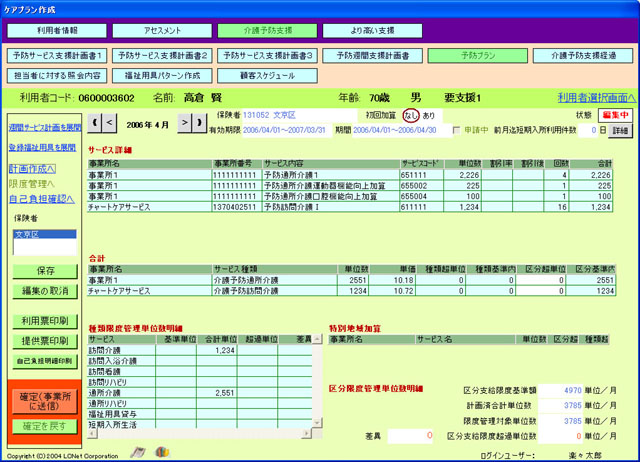This screenshot has height=462, width=640.
Task: Select あり for 初回加算
Action: click(429, 116)
